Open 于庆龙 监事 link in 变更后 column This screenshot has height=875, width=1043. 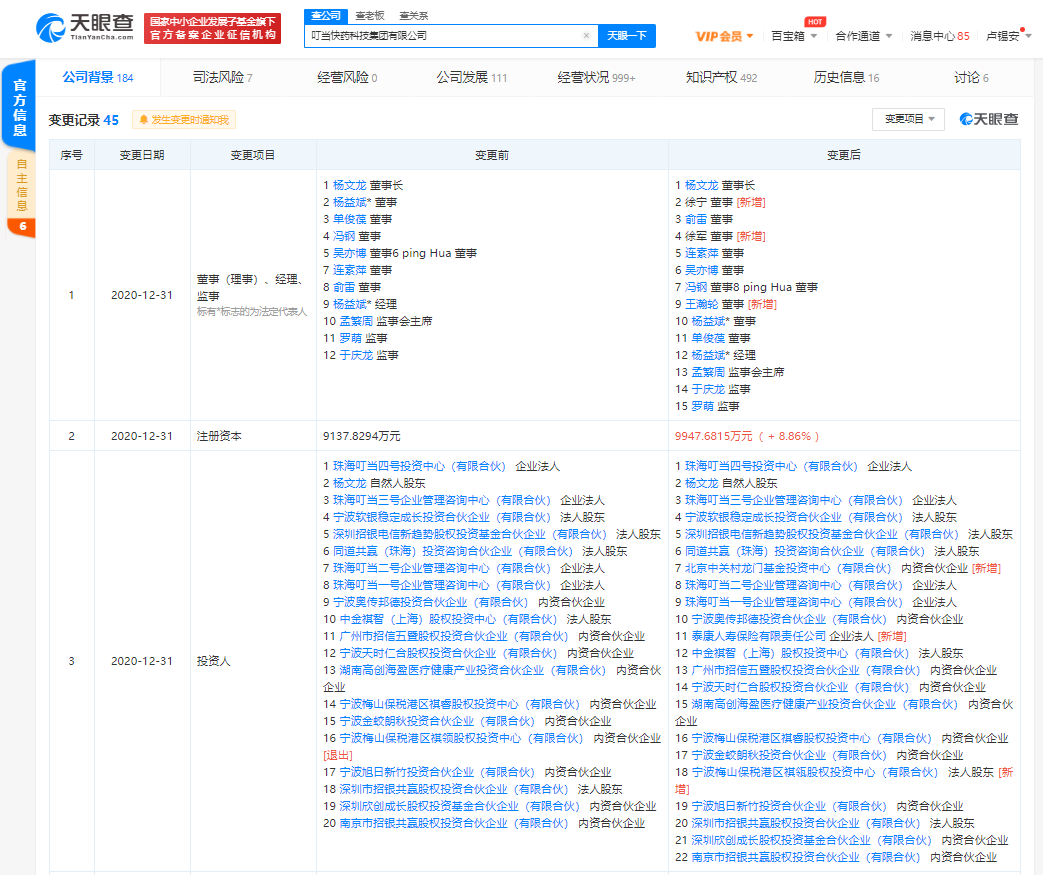click(708, 389)
